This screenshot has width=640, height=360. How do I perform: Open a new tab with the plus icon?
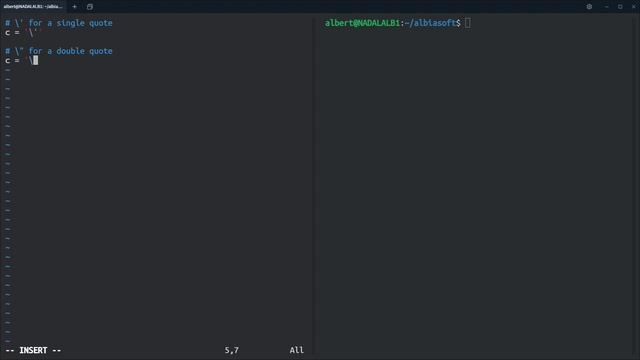74,7
